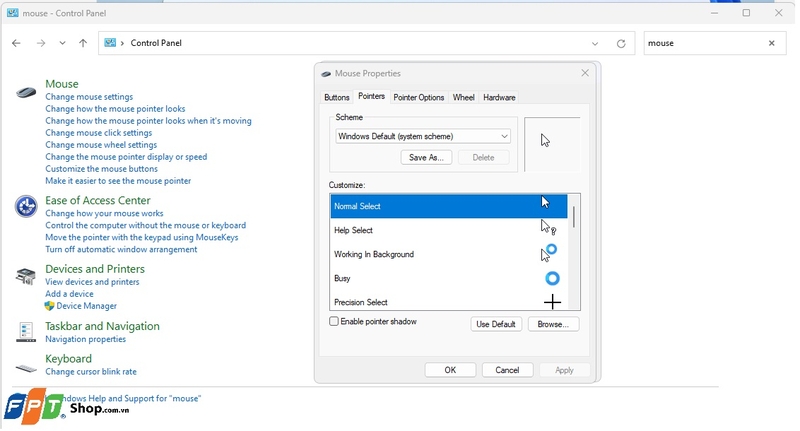Viewport: 800px width, 431px height.
Task: Click the Use Default button
Action: click(x=496, y=324)
